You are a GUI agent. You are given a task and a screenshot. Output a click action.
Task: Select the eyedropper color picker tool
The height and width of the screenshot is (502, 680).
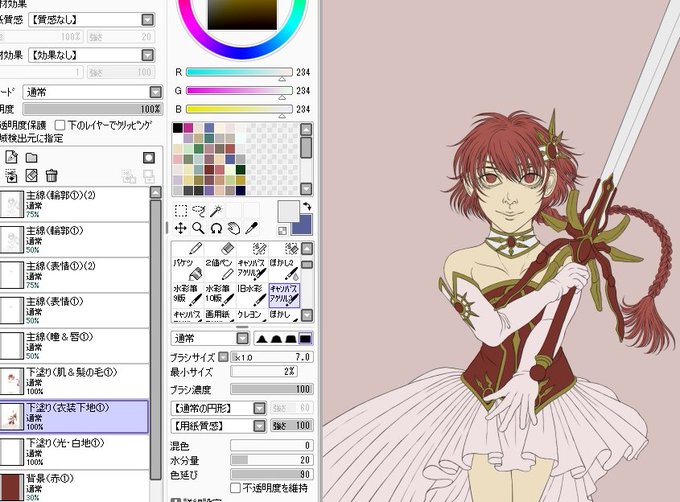pos(252,228)
